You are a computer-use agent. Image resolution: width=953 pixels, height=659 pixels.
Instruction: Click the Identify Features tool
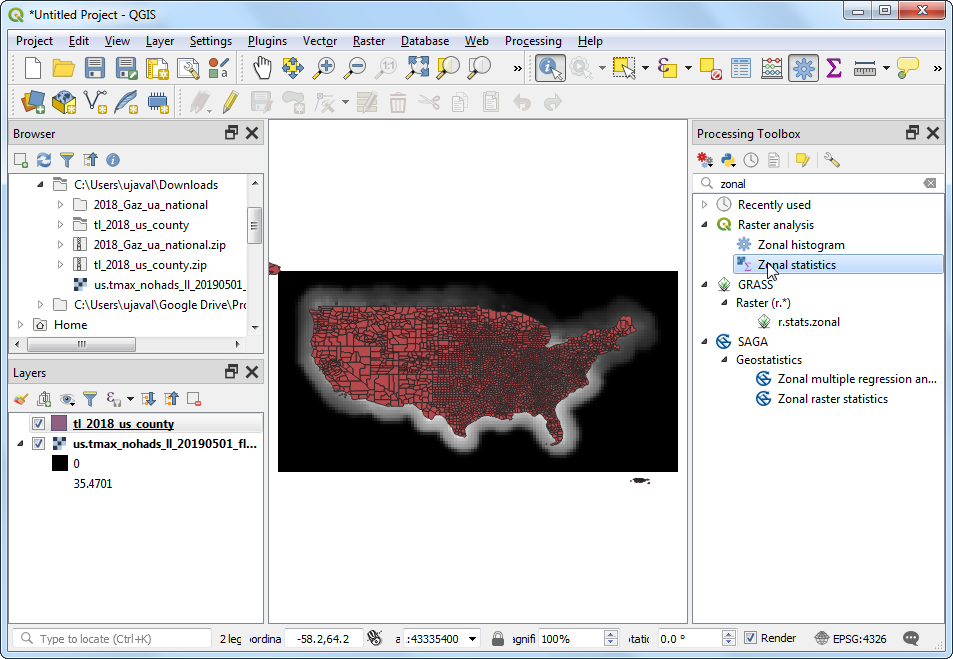click(x=550, y=68)
